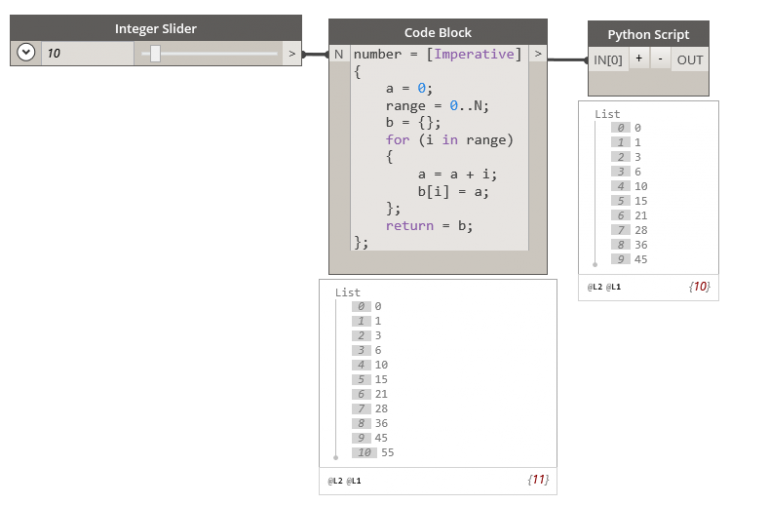Click the Code Block output port arrow

[x=538, y=54]
